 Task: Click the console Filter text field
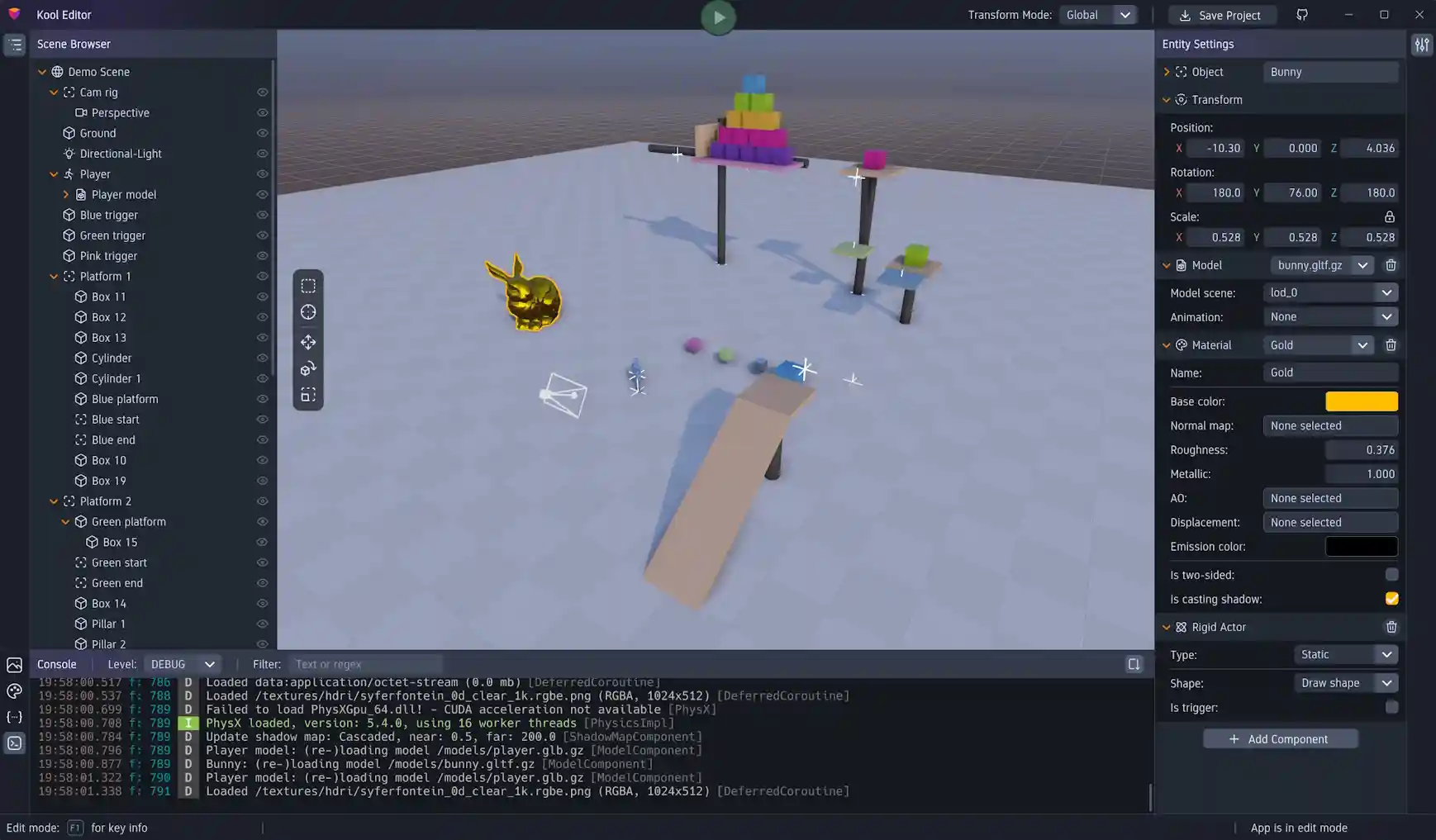tap(365, 665)
